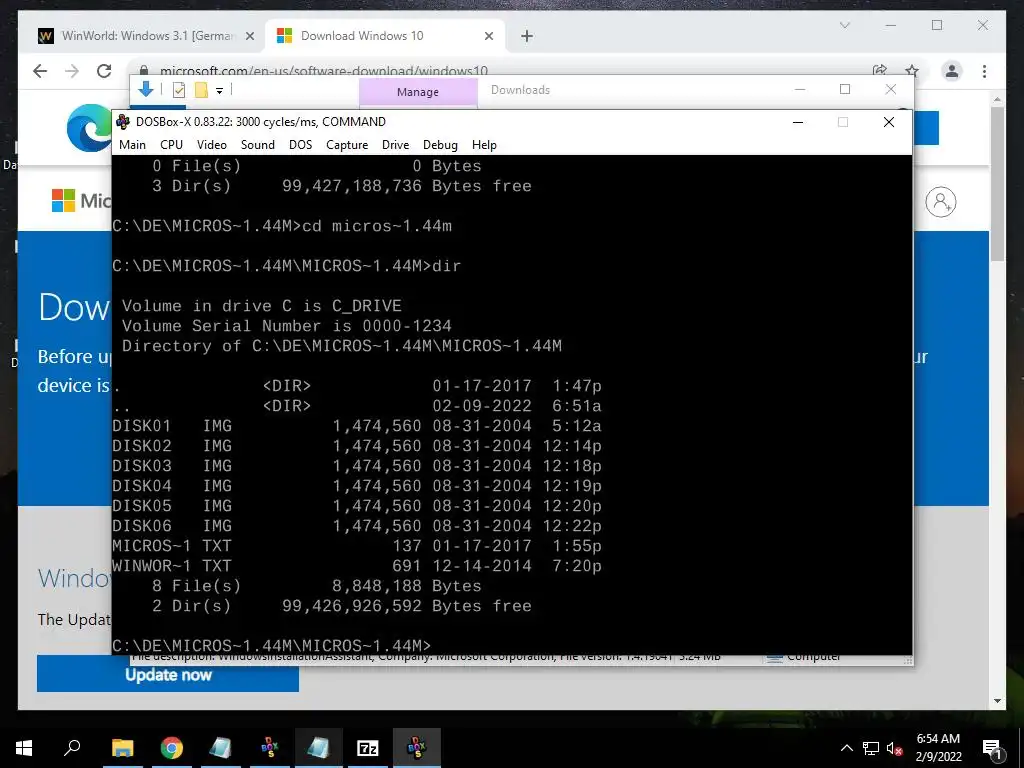
Task: Open 7-Zip from the taskbar
Action: [368, 748]
